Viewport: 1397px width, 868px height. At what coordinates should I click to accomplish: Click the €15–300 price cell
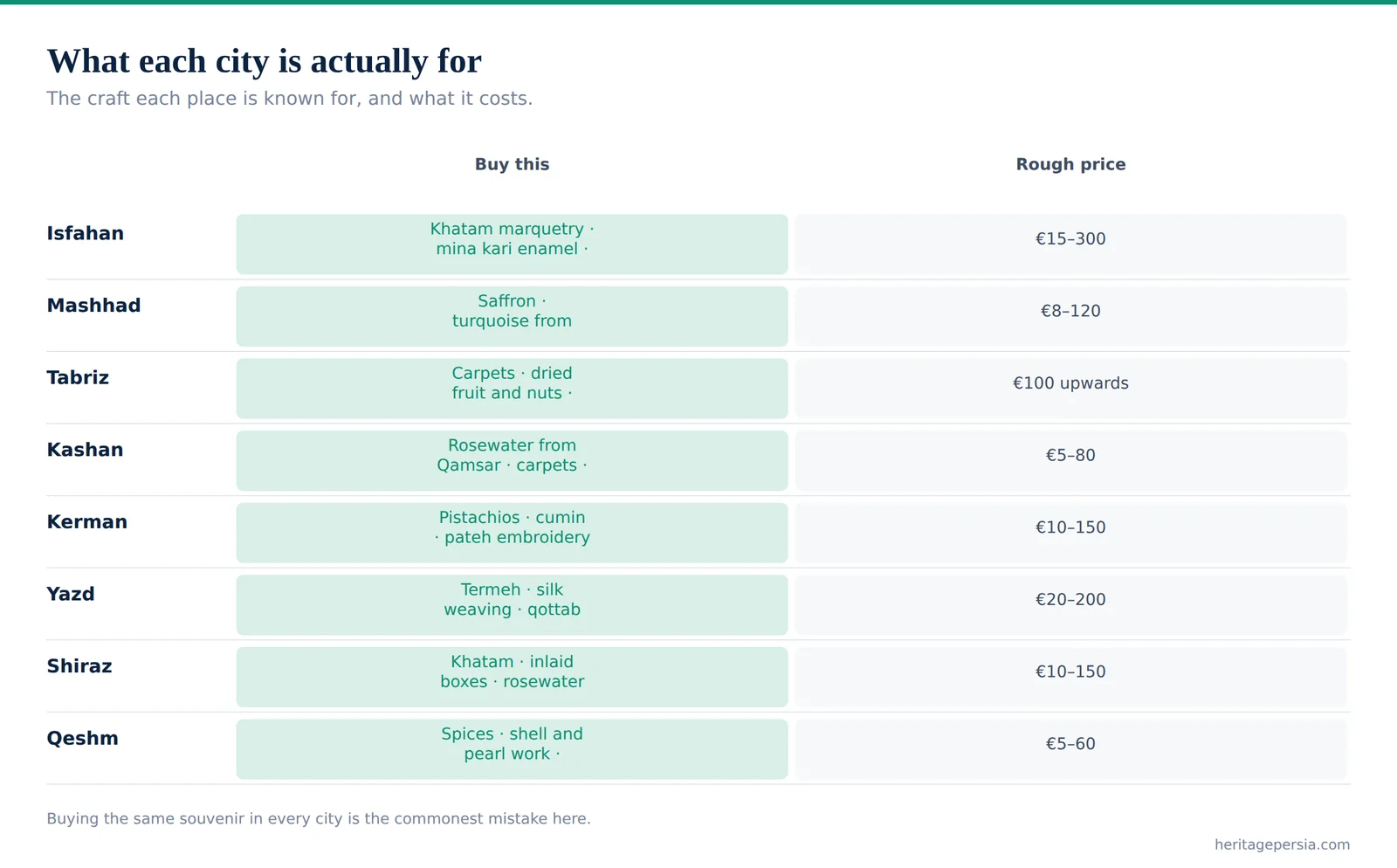pos(1070,245)
